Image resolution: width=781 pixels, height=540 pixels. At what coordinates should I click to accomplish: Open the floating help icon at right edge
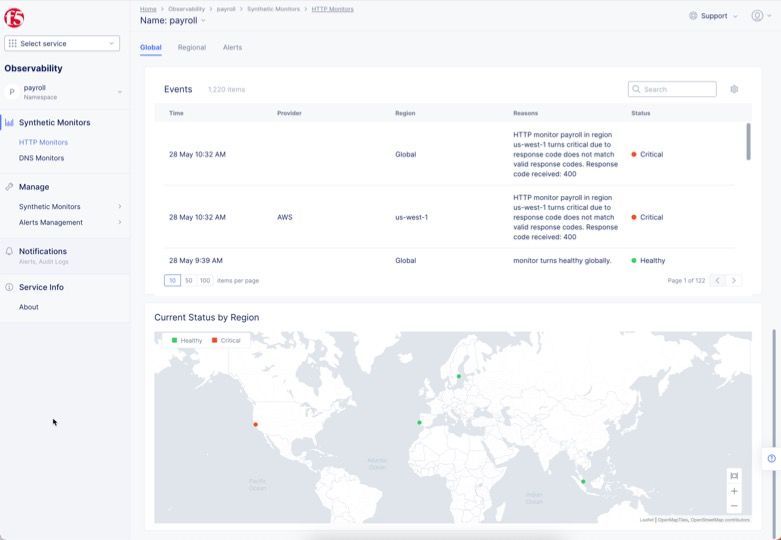771,458
